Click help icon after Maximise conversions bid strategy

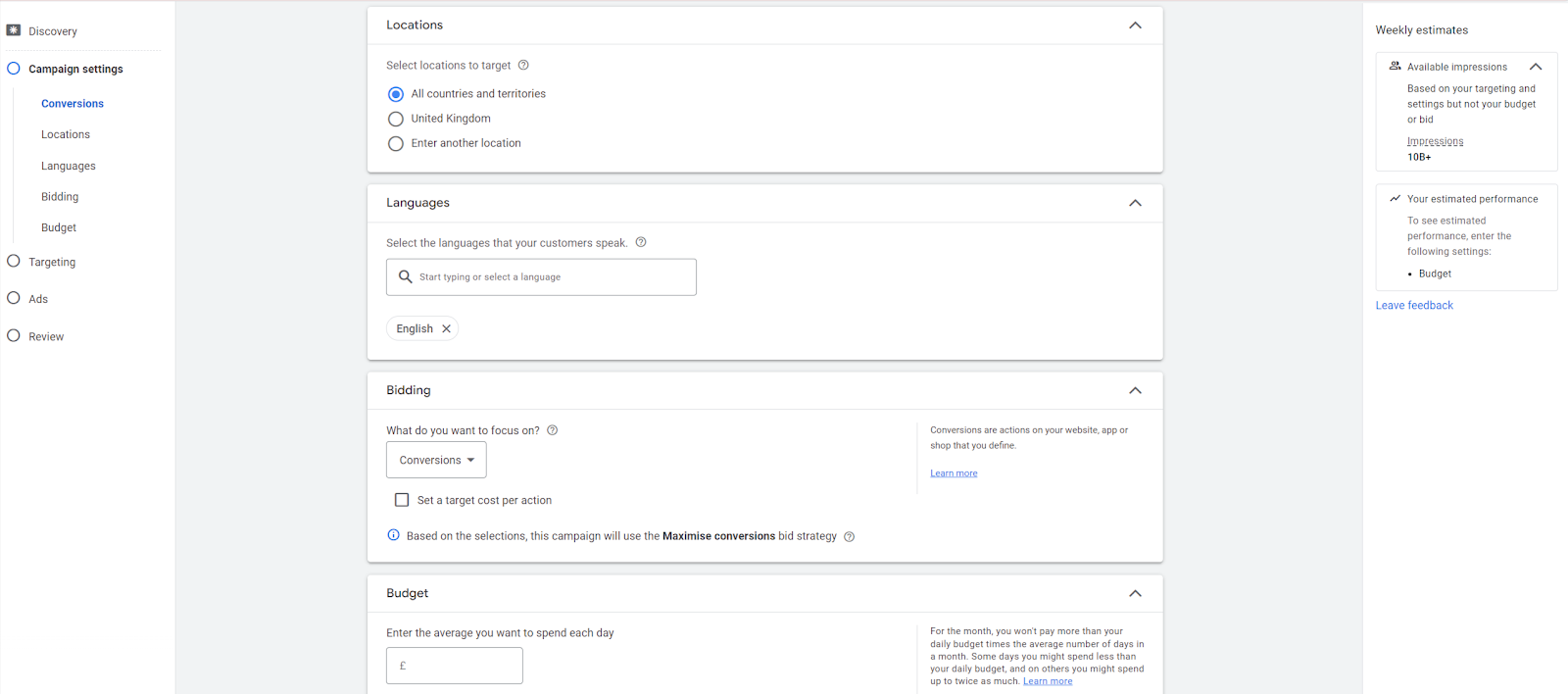point(850,537)
